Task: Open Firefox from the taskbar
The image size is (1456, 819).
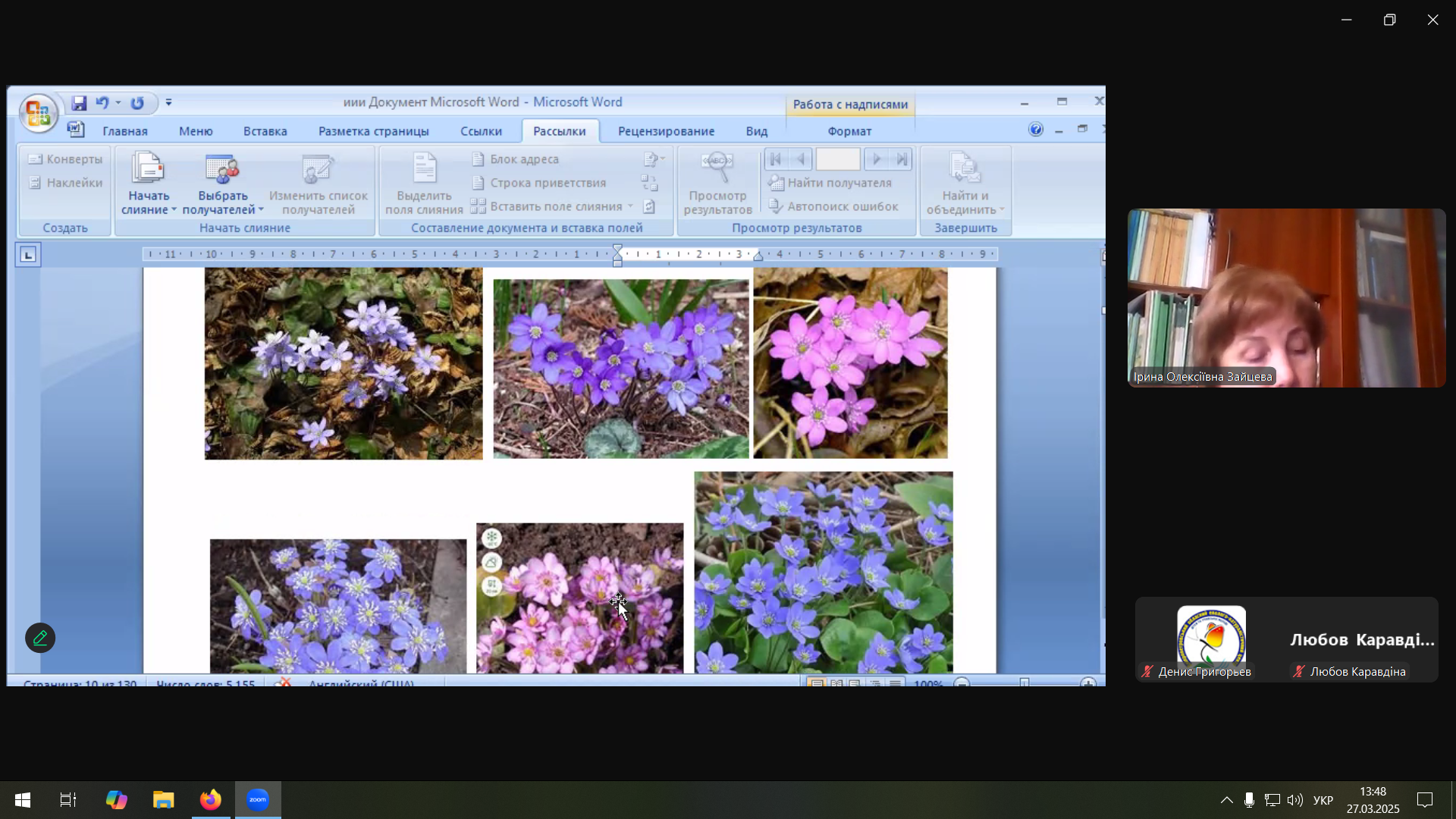Action: click(210, 800)
